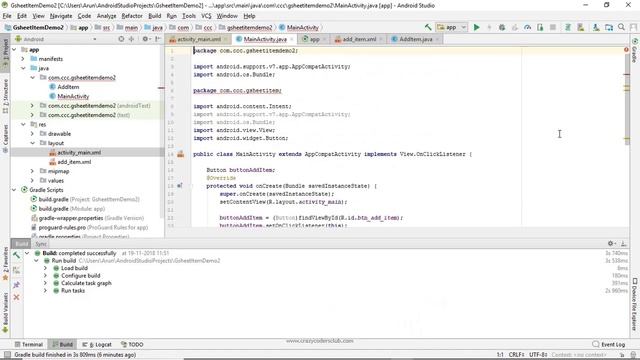Click the CRLF line separator selector
The image size is (640, 360).
[516, 355]
